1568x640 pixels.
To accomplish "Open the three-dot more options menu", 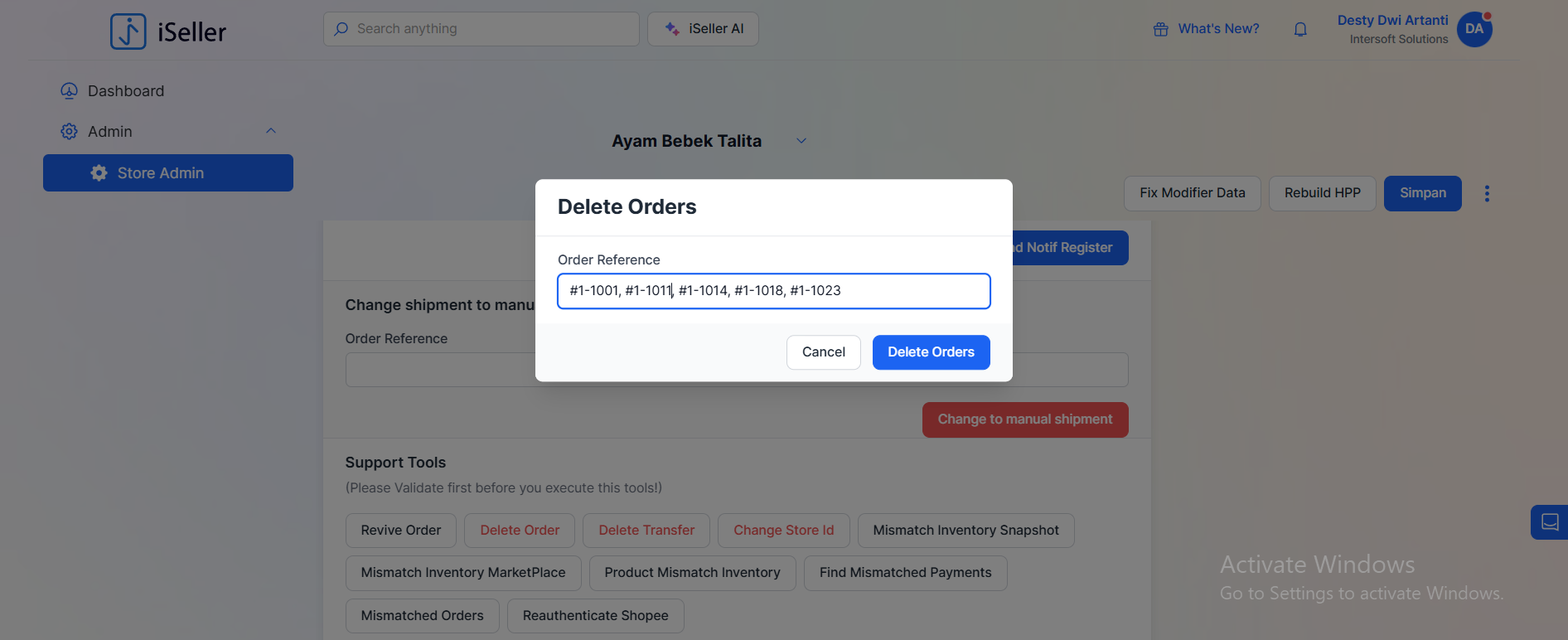I will click(x=1487, y=193).
